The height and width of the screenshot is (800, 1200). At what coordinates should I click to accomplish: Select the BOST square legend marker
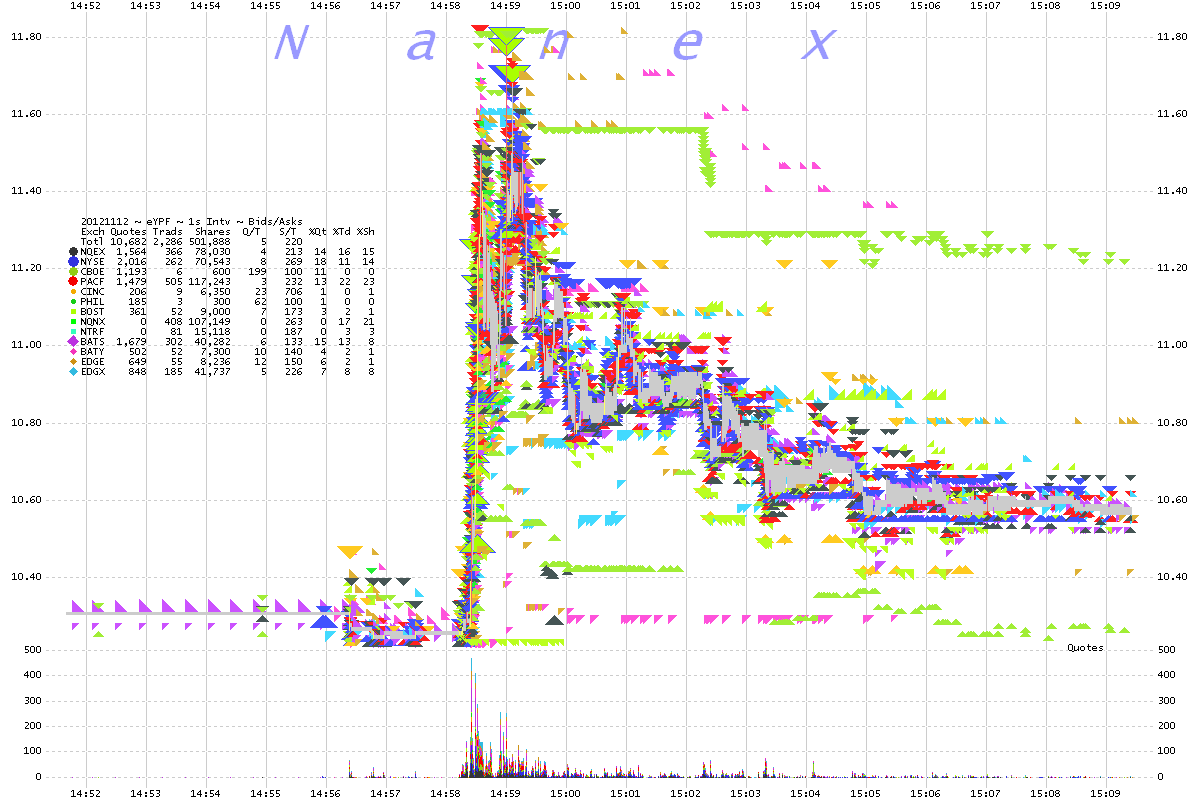coord(73,311)
